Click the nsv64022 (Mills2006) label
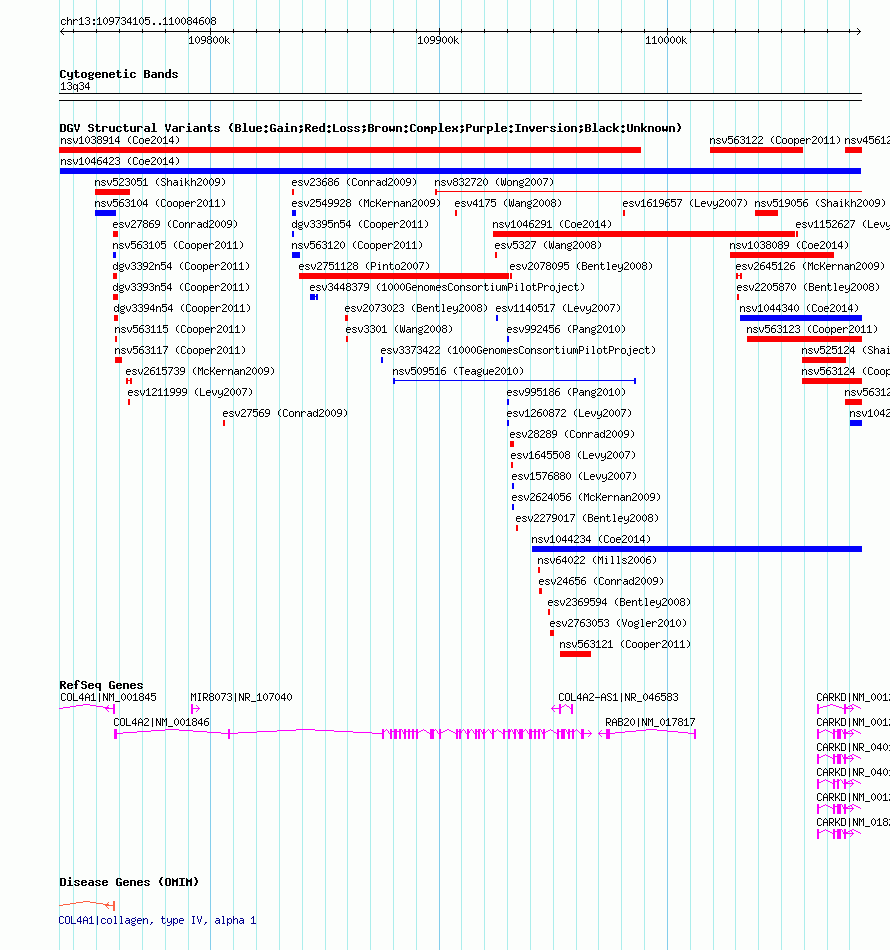This screenshot has height=950, width=890. (x=597, y=560)
